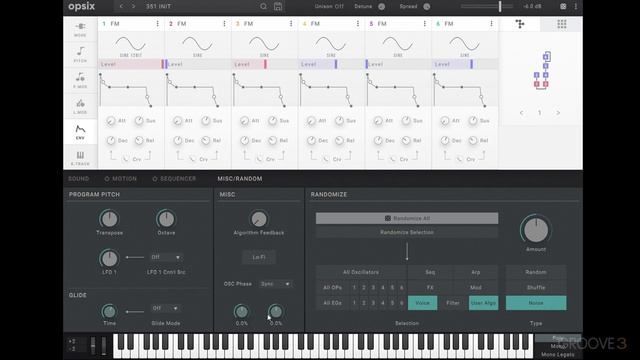Click operator 6 Rel knob
Screen dimensions: 640x360
coord(473,140)
